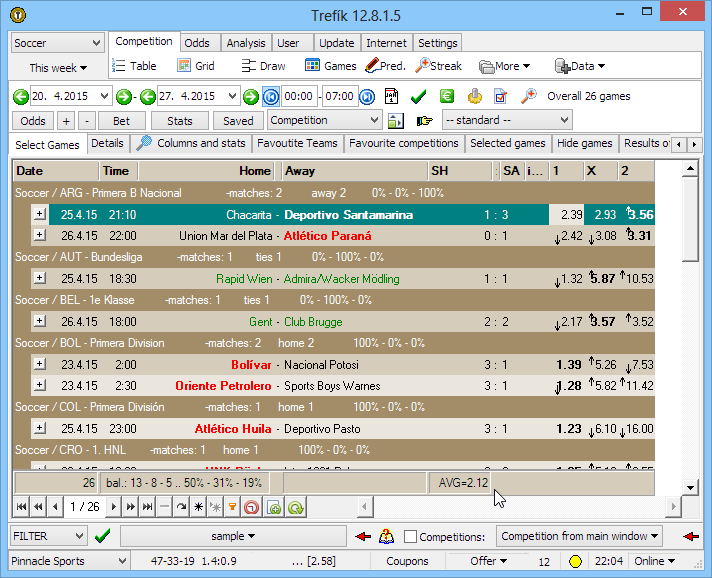Click the green checkmark next to FILTER

(x=102, y=536)
